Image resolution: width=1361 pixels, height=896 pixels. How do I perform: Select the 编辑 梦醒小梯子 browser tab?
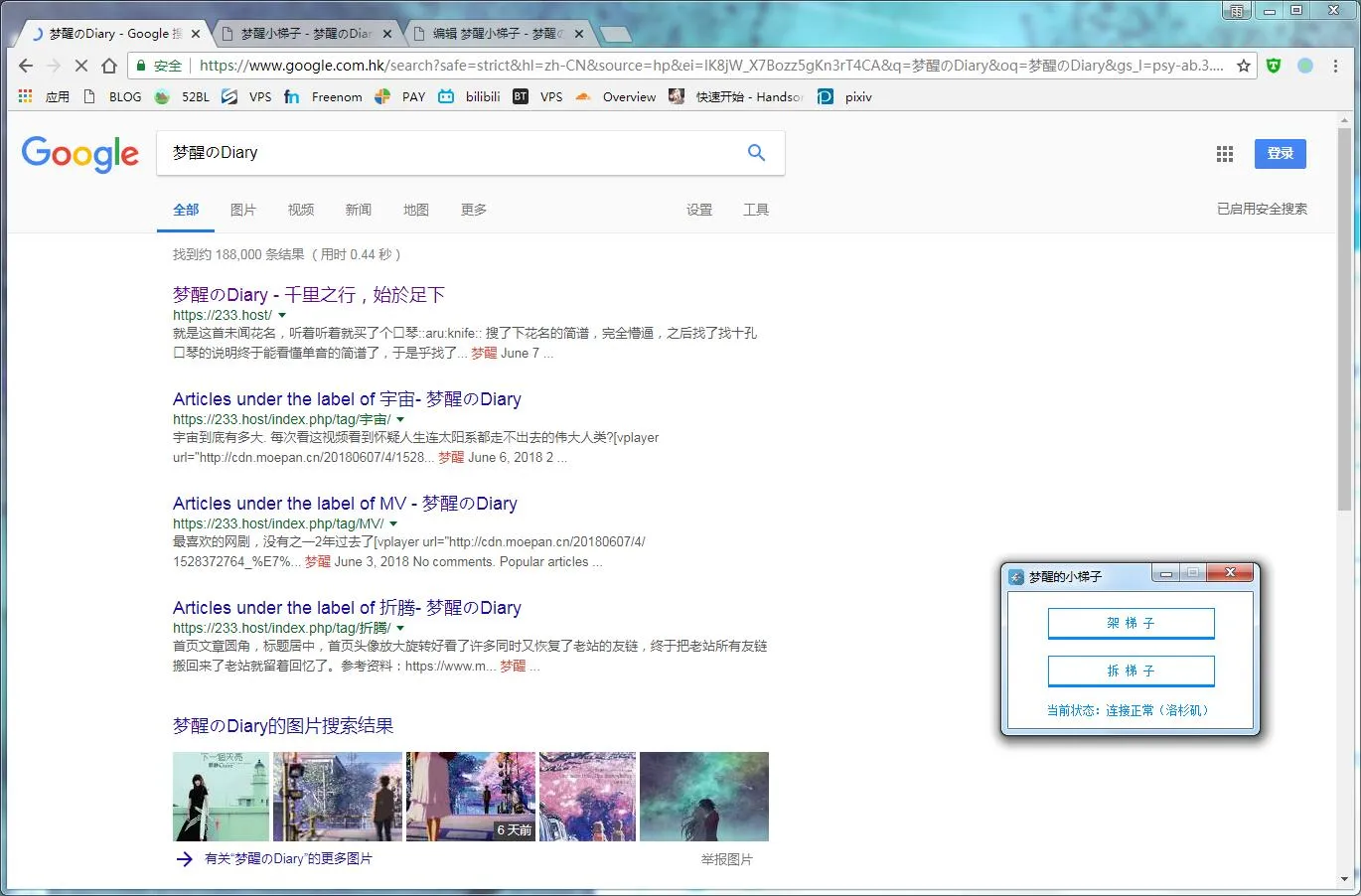coord(487,32)
